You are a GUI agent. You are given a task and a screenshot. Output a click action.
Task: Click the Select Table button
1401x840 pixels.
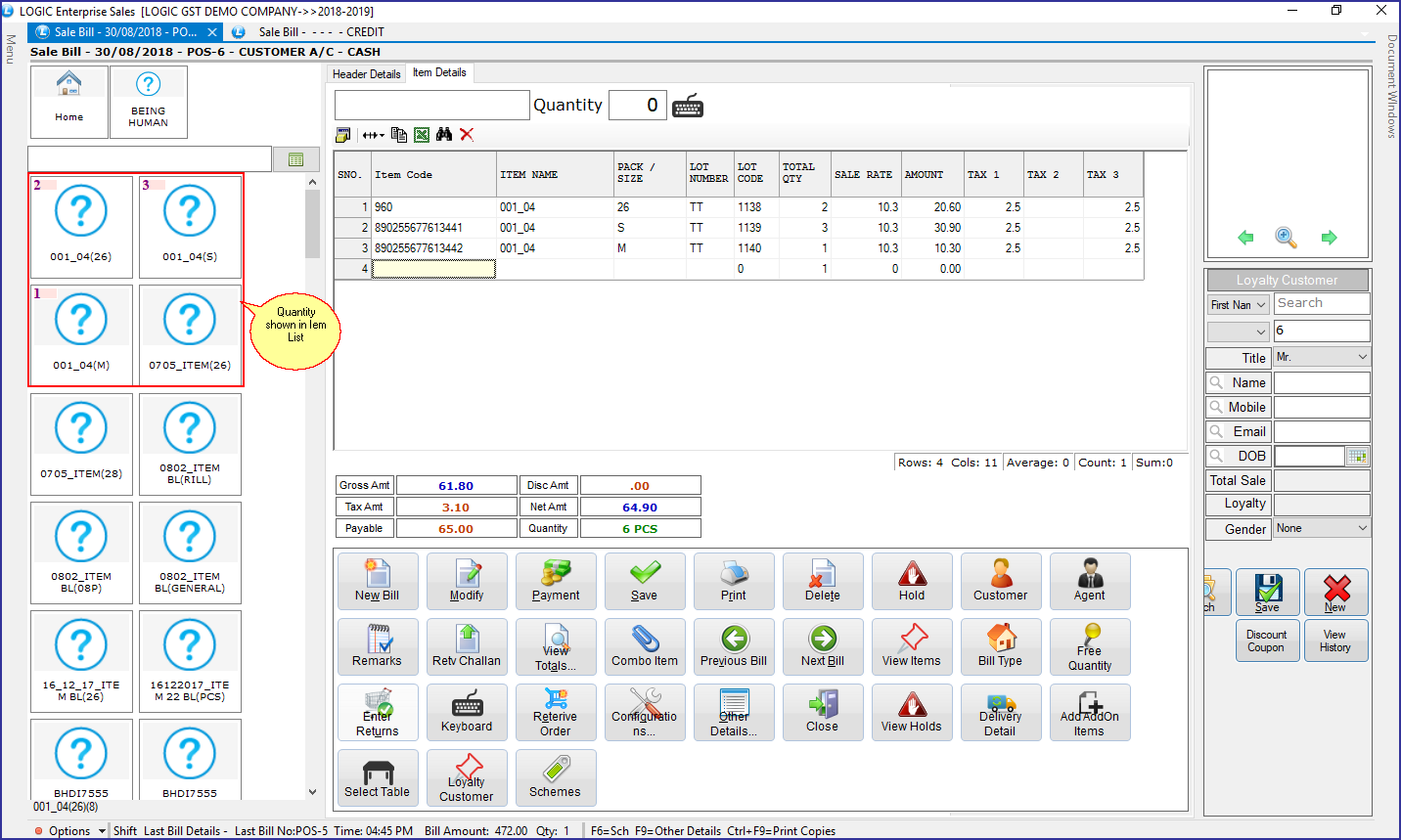click(x=378, y=777)
